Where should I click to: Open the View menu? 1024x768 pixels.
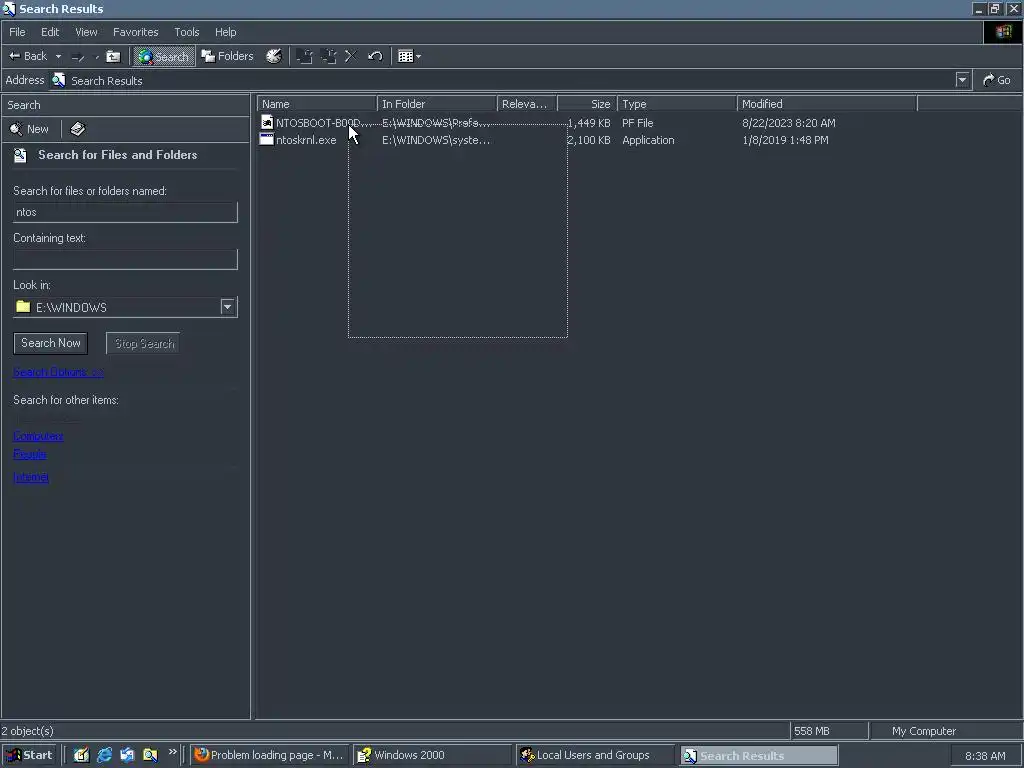(x=86, y=32)
